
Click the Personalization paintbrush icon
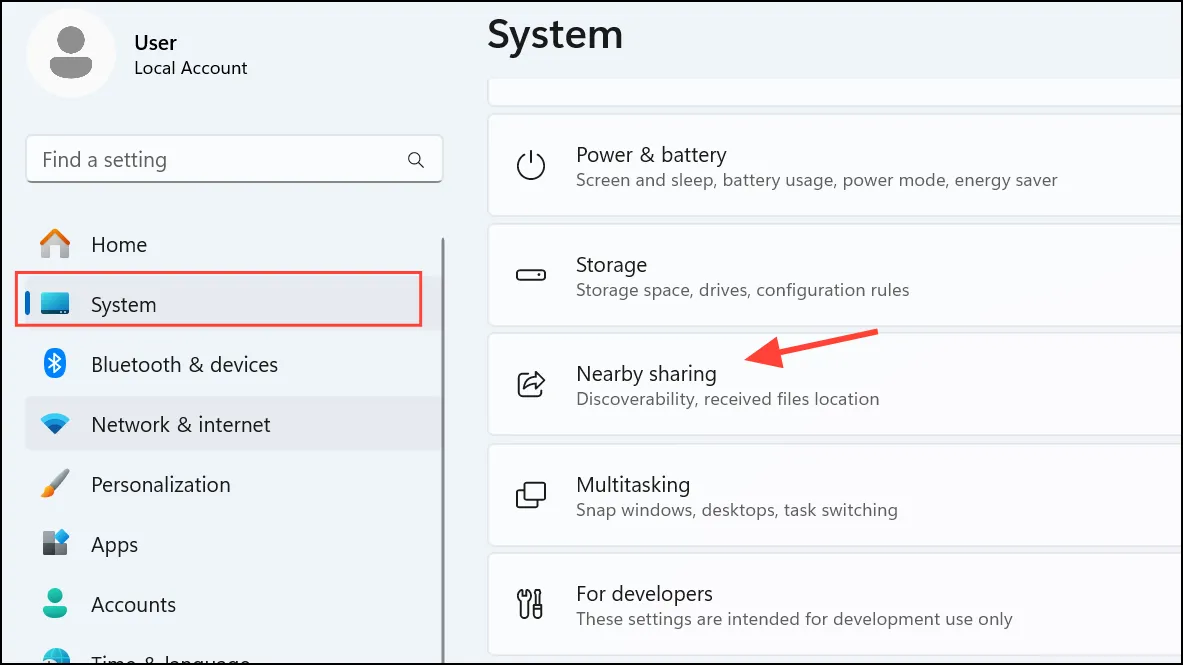point(55,484)
